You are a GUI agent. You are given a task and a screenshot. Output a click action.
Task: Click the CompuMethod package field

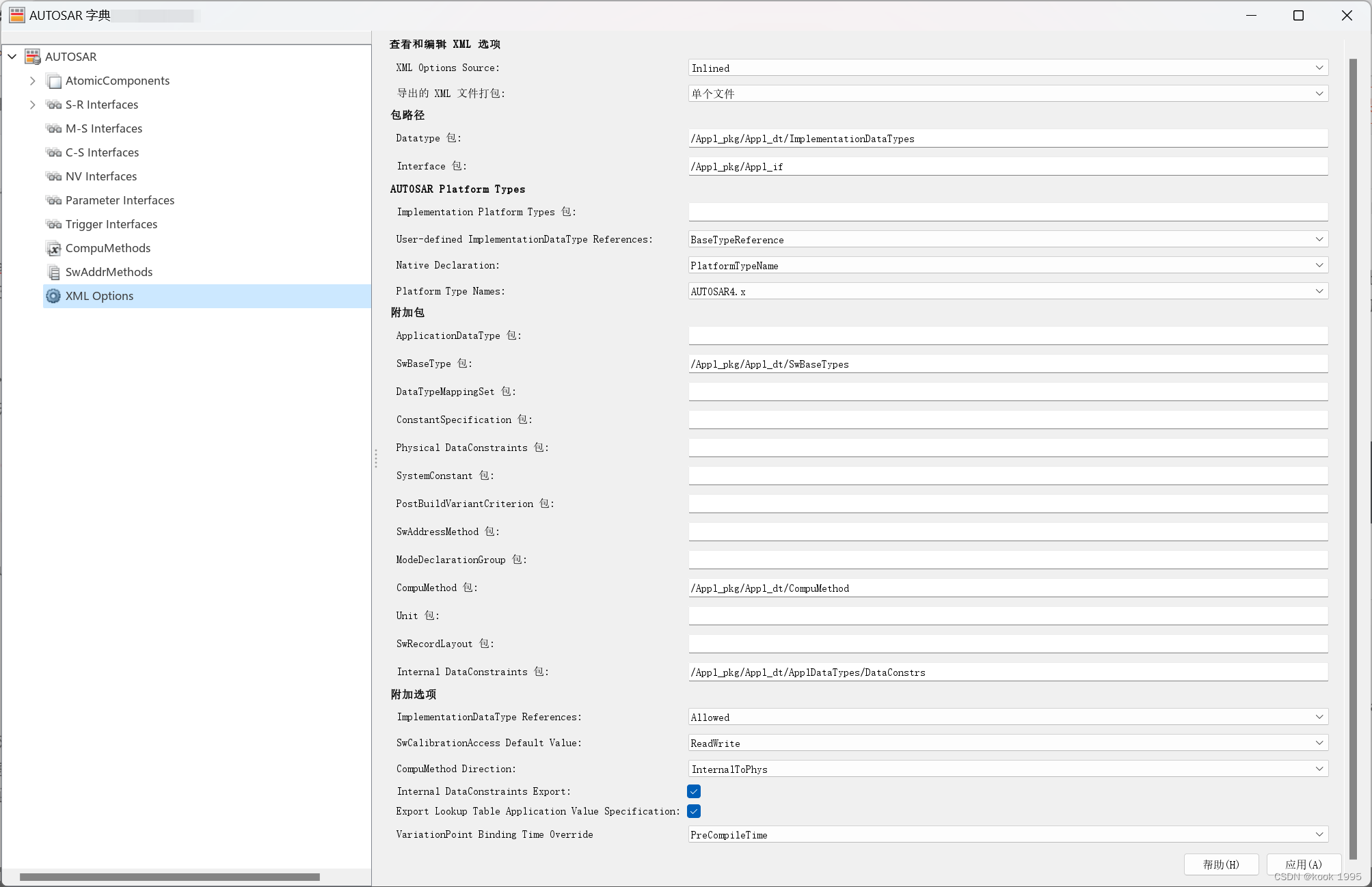click(1008, 588)
